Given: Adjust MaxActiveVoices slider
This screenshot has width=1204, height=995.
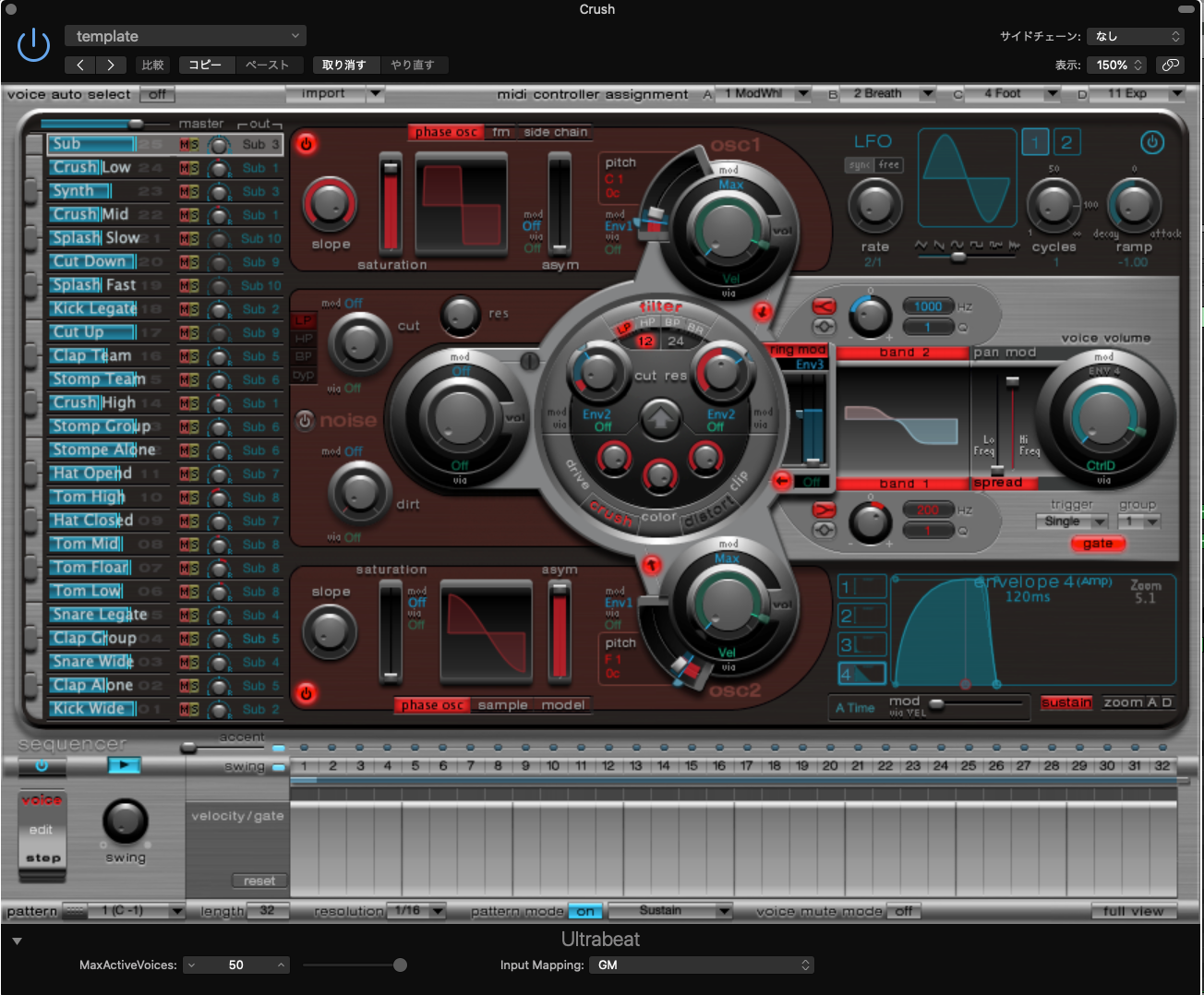Looking at the screenshot, I should [400, 965].
